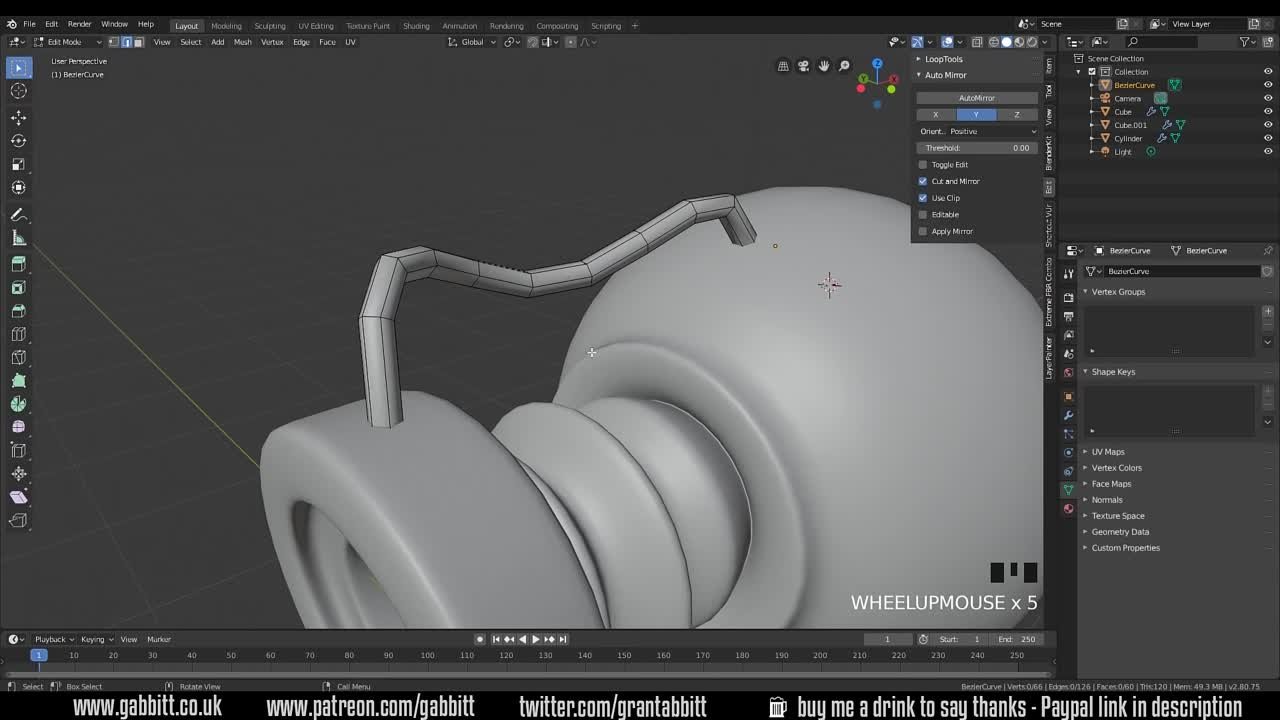Disable the Cut and Mirror checkbox

click(x=922, y=181)
